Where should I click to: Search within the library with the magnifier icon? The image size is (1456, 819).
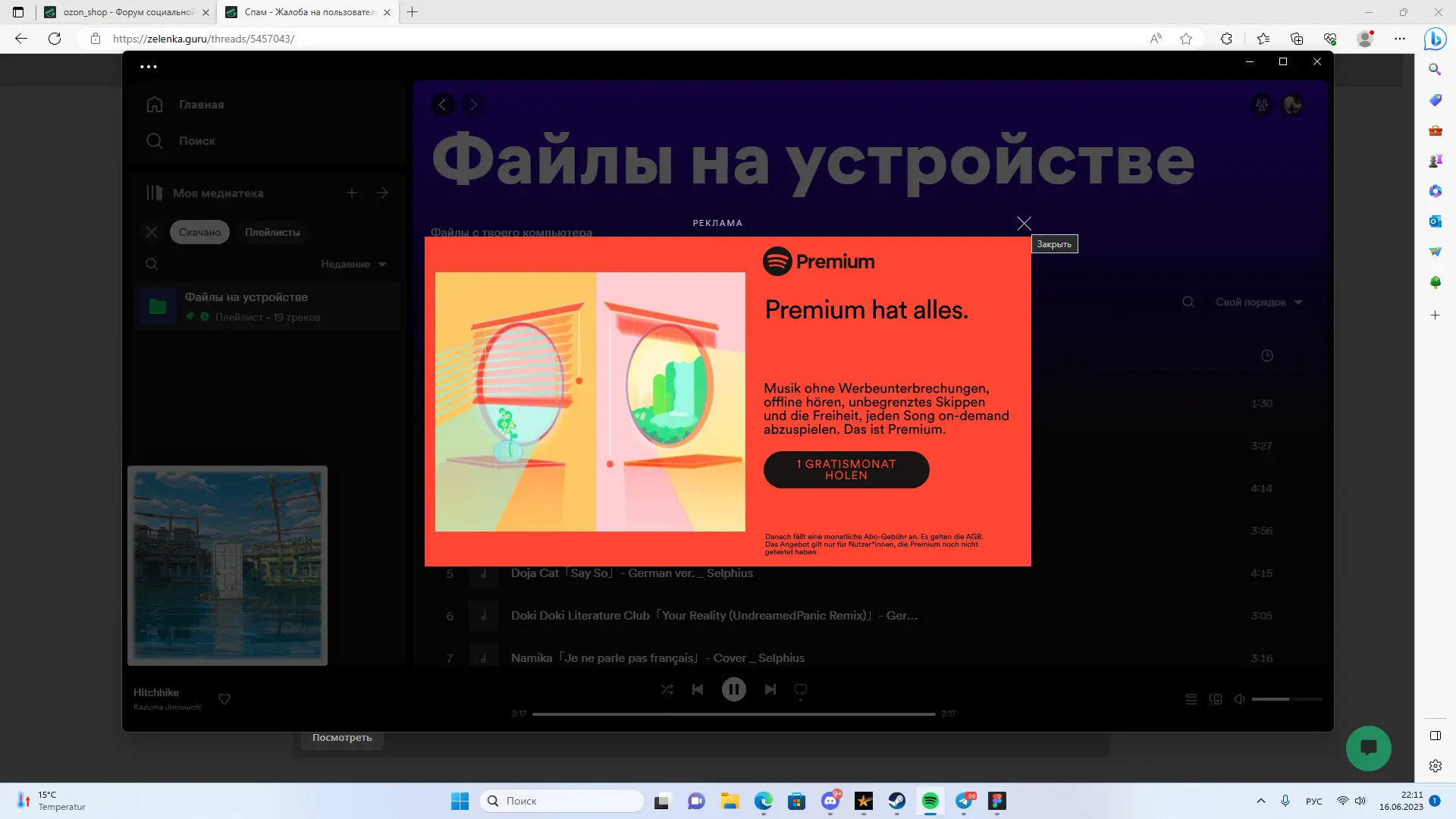(152, 264)
